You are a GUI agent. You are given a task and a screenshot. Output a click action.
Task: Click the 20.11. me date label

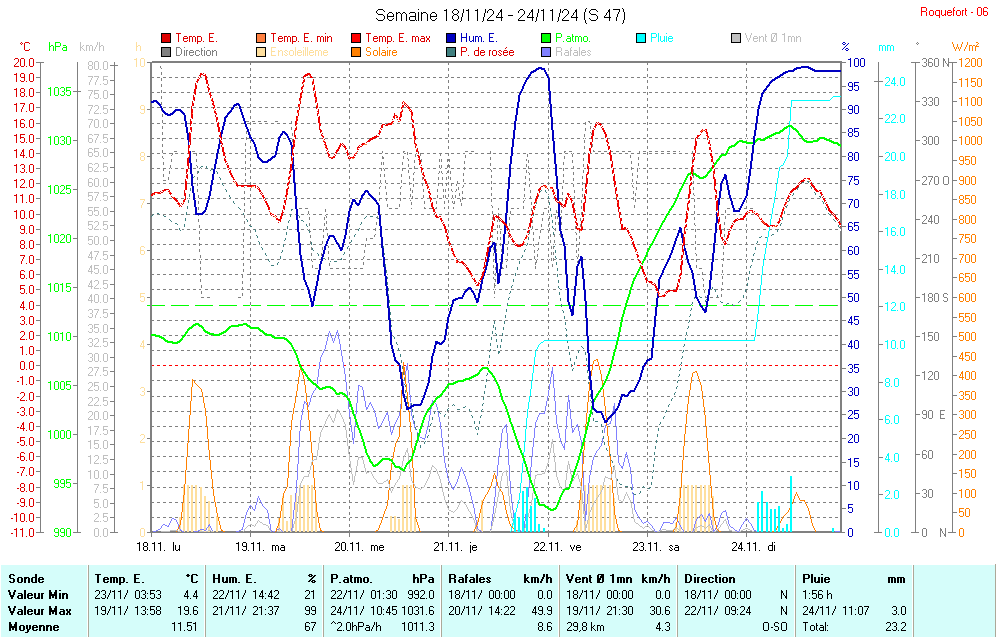360,547
